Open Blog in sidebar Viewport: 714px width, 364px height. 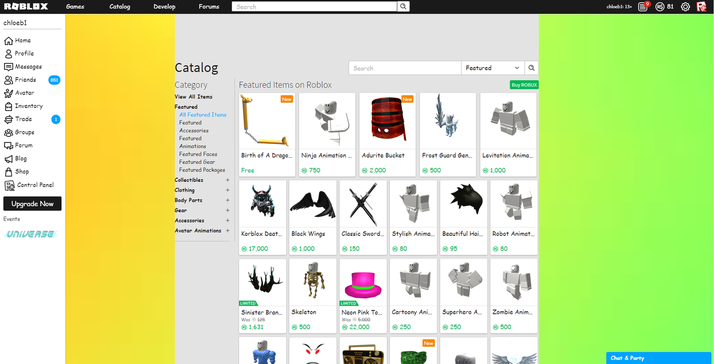click(x=15, y=159)
